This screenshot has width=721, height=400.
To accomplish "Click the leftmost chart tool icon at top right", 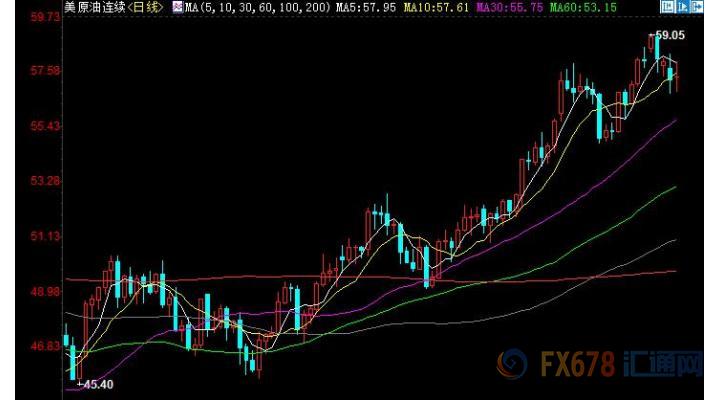I will (x=667, y=7).
